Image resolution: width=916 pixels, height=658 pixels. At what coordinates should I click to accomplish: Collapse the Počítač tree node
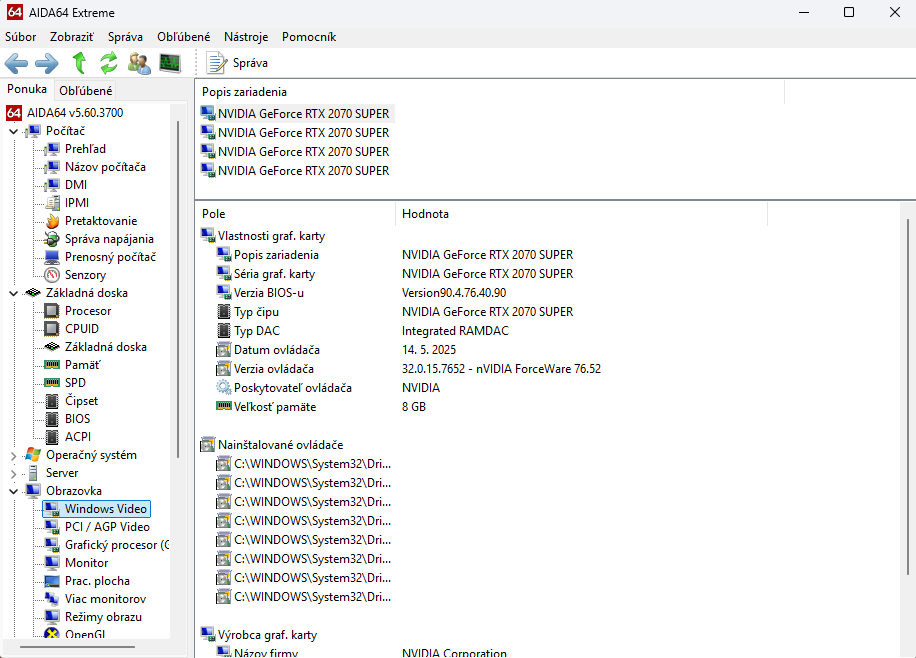[13, 131]
